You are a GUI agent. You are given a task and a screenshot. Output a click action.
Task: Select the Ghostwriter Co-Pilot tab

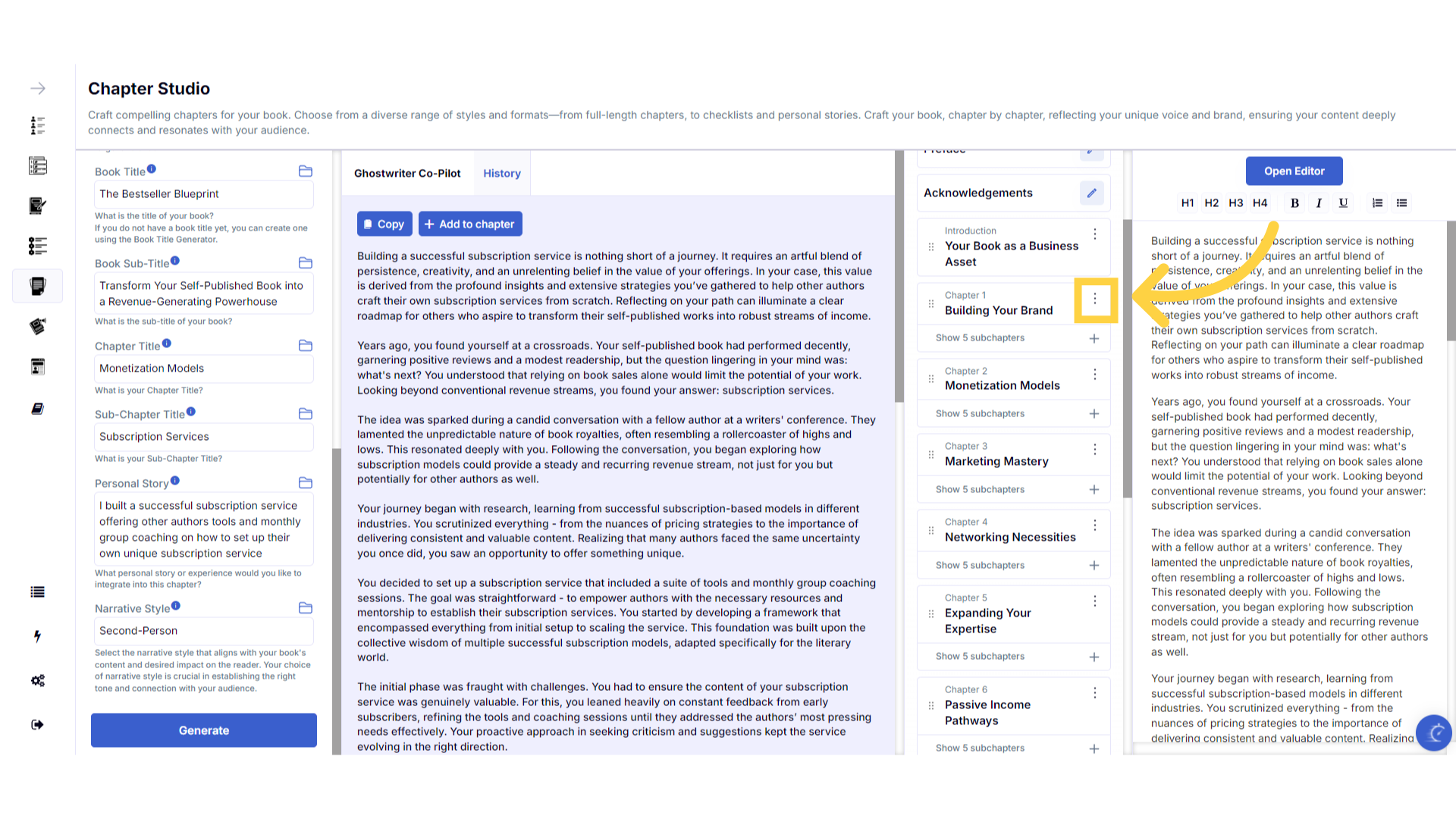(x=407, y=173)
